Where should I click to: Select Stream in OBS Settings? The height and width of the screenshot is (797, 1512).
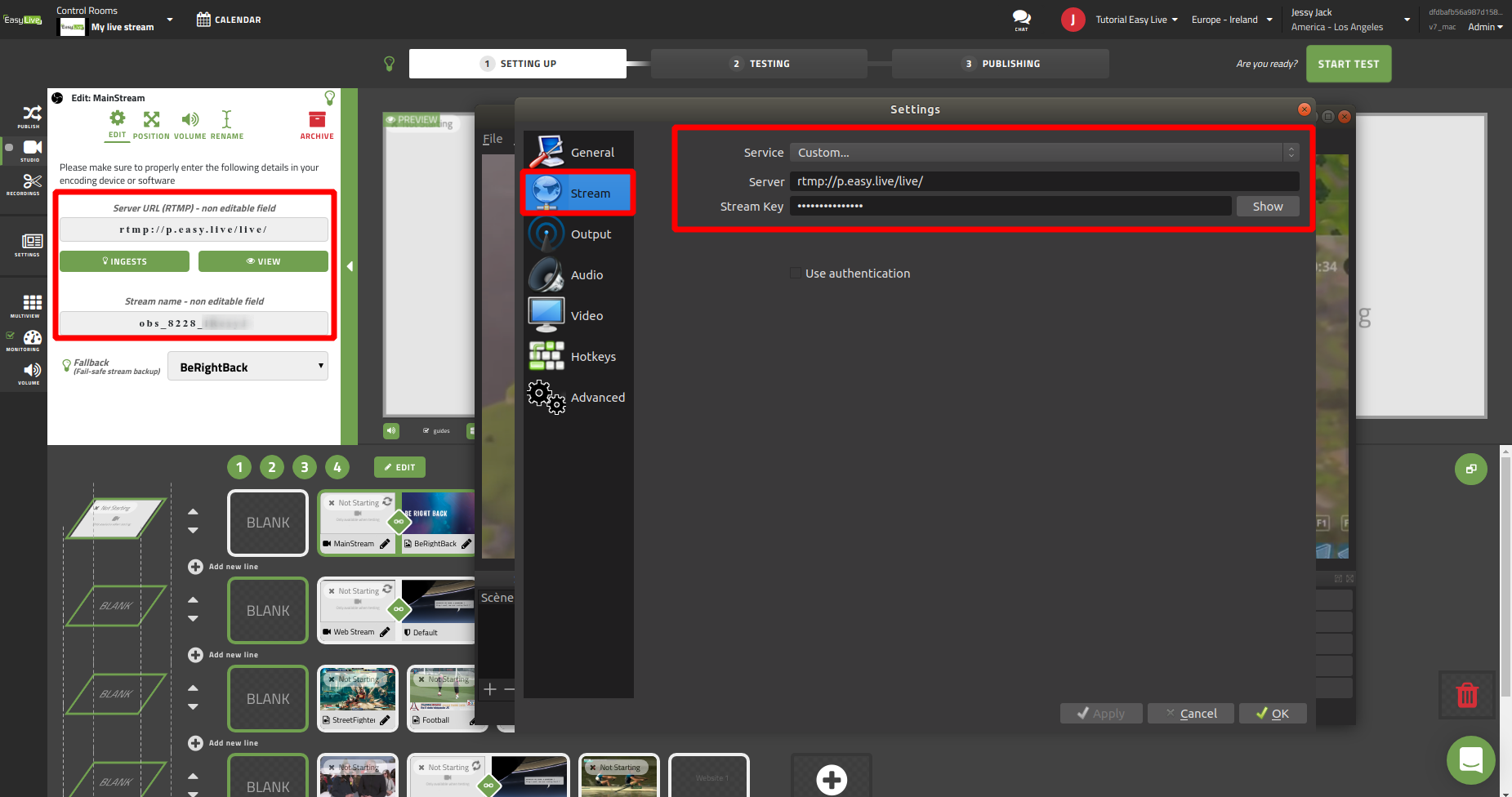point(578,193)
